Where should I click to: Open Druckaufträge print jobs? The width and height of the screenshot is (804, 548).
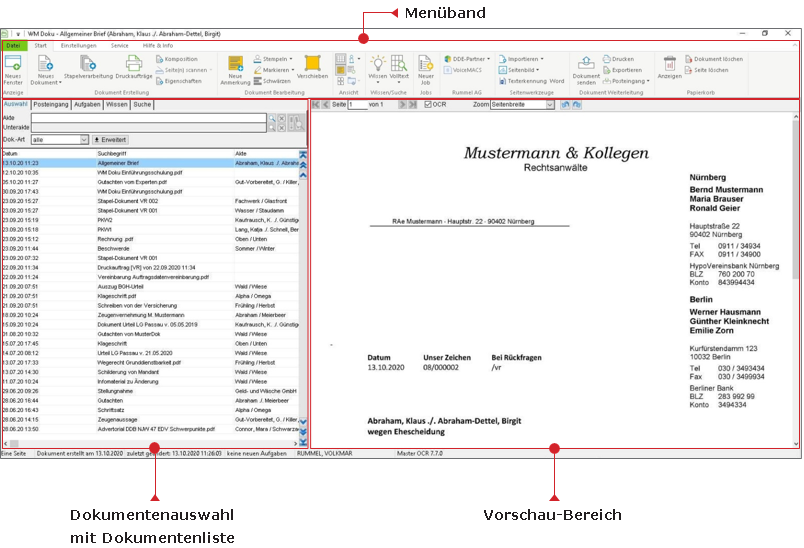tap(134, 67)
